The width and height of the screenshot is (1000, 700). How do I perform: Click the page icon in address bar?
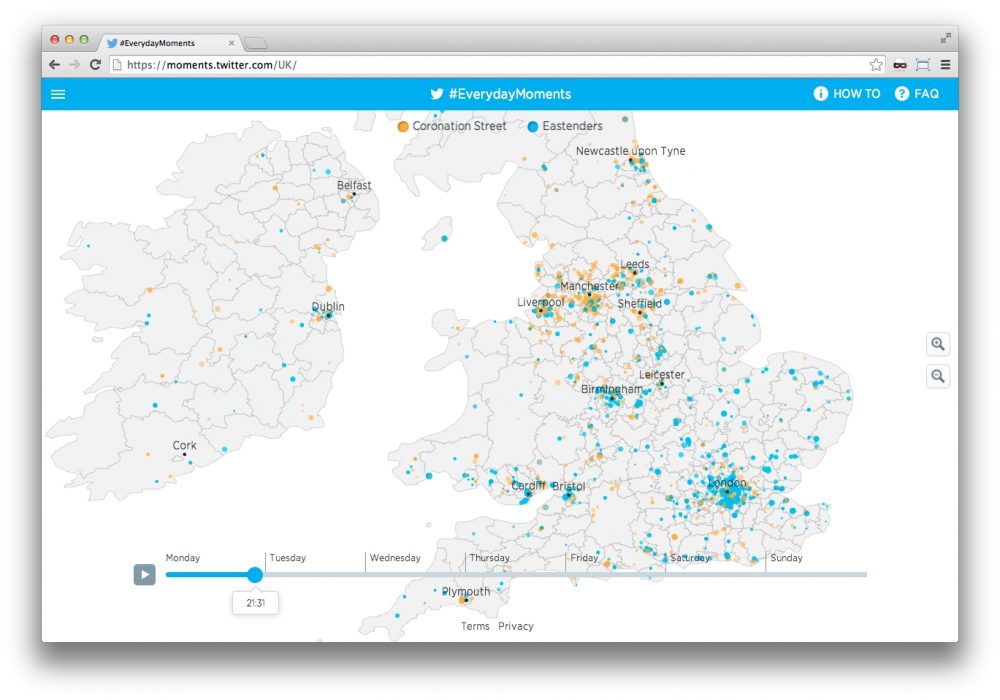click(x=117, y=64)
